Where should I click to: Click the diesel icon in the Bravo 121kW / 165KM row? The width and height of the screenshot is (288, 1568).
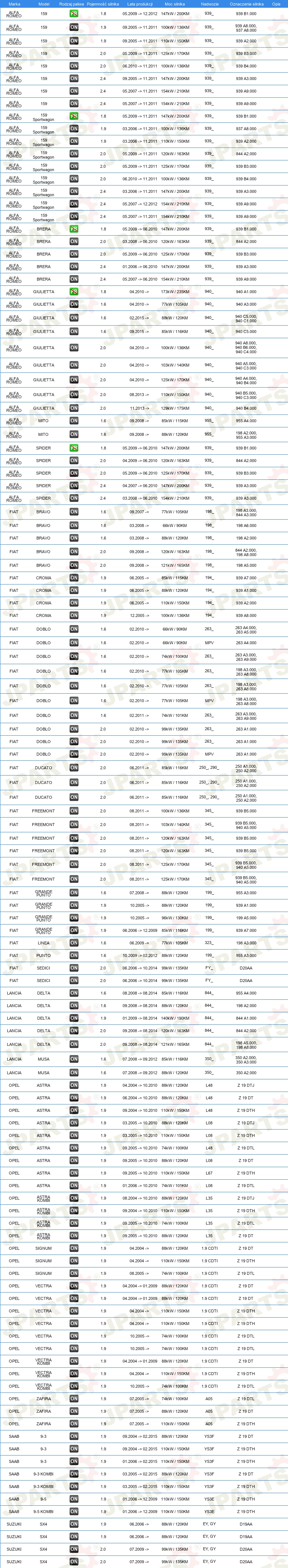click(x=74, y=565)
